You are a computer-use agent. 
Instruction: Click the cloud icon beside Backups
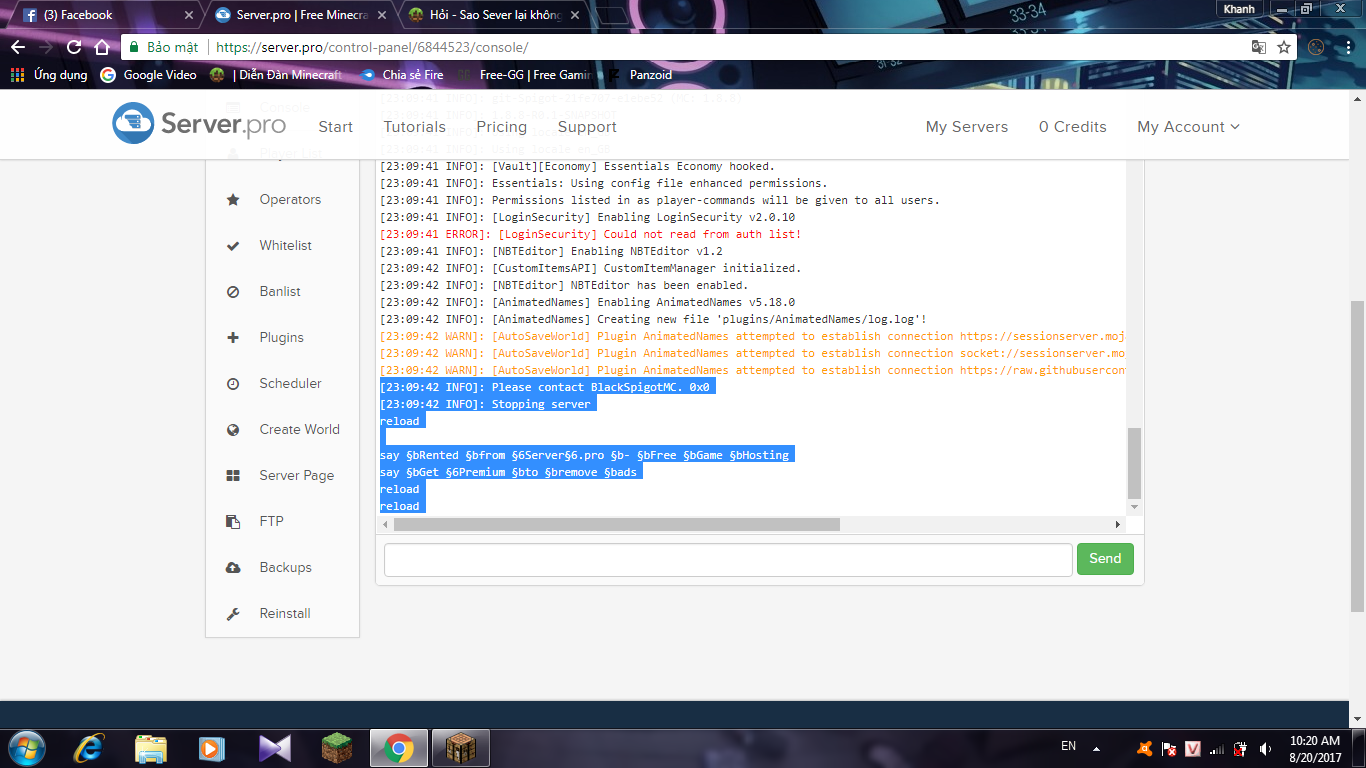click(x=233, y=568)
